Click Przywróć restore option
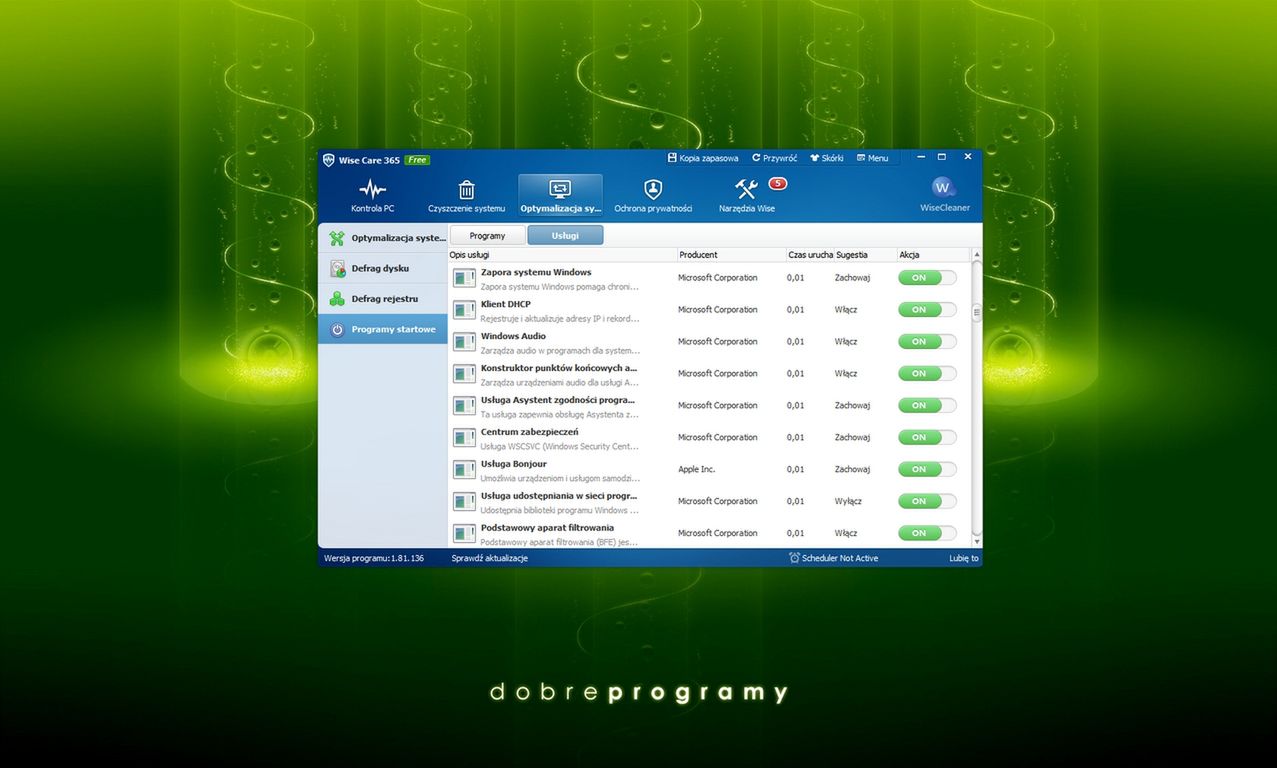 774,158
